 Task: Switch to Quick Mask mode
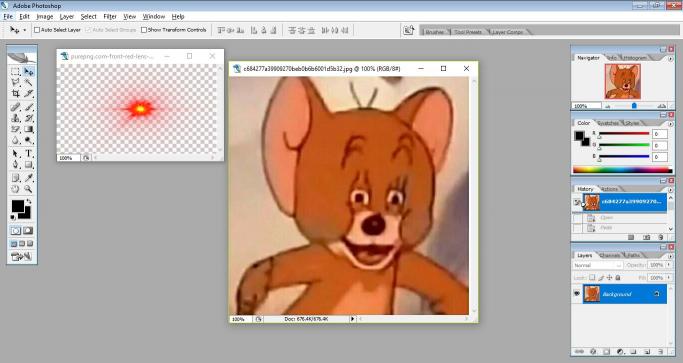(28, 231)
